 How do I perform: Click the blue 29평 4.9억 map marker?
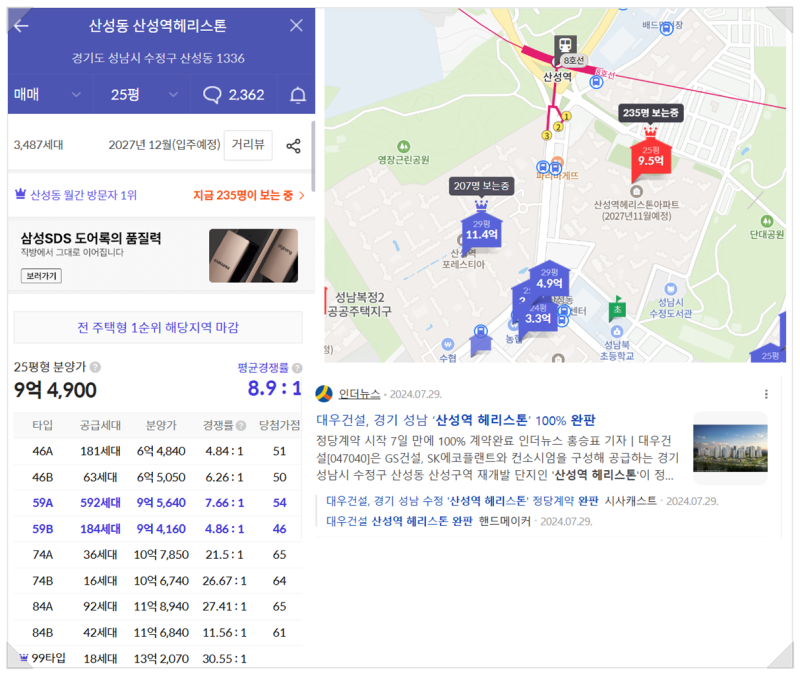pyautogui.click(x=549, y=280)
